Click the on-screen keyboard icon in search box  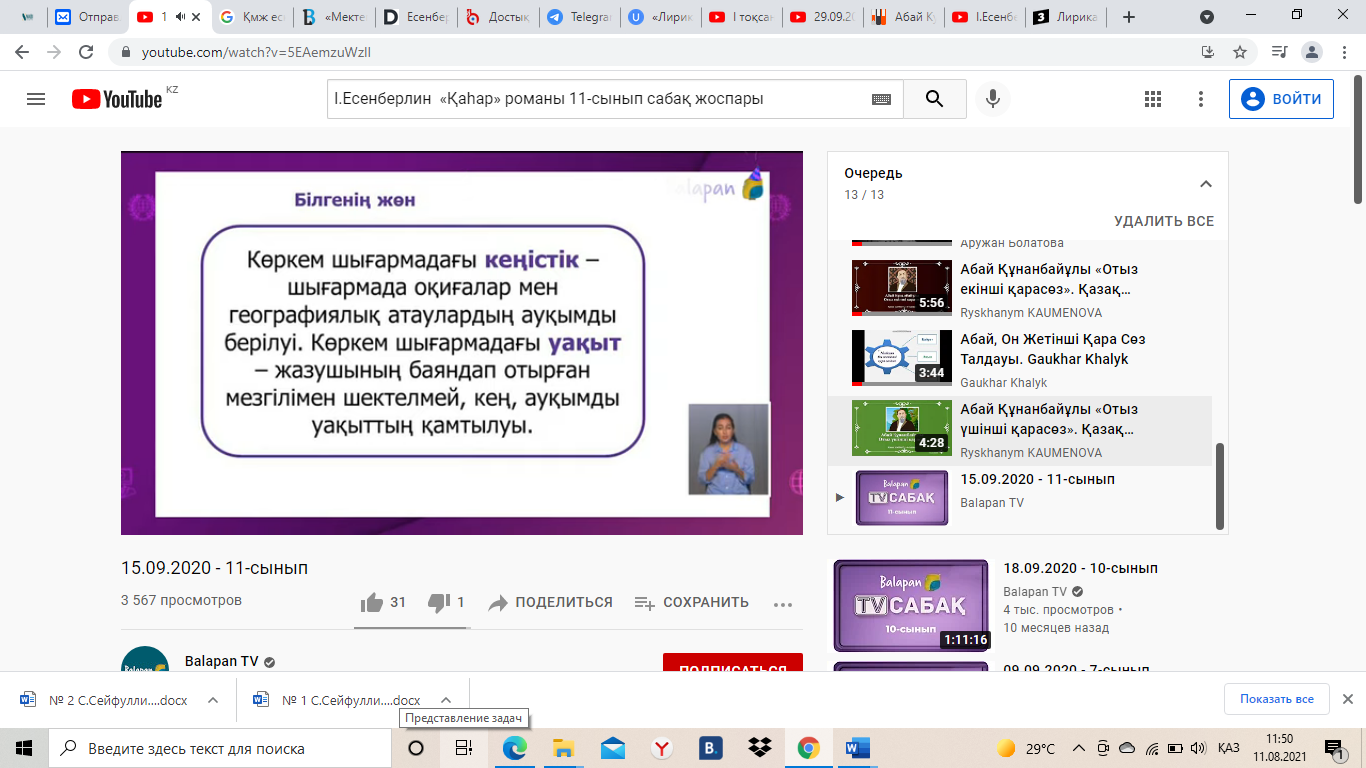click(x=881, y=99)
